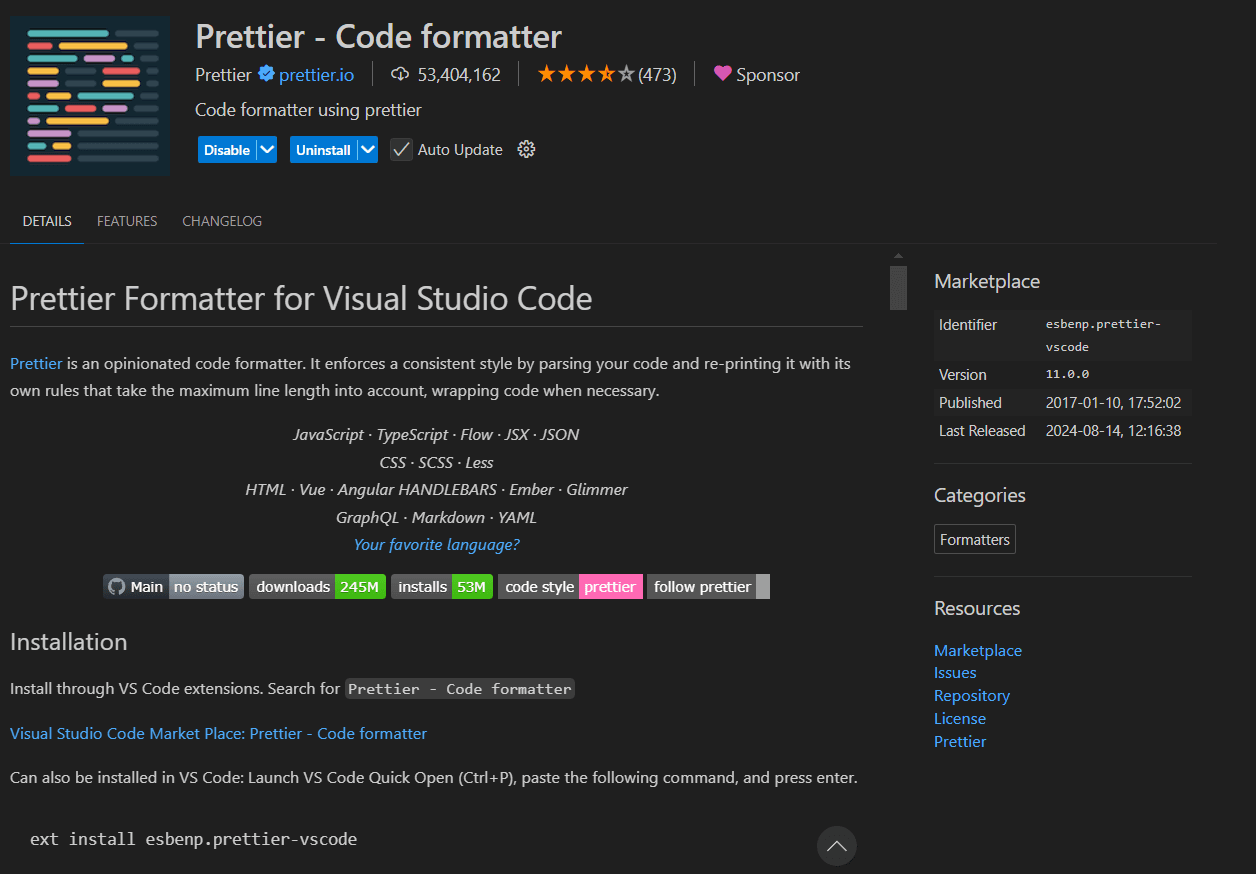Click the Installation heading
This screenshot has width=1256, height=874.
[68, 642]
